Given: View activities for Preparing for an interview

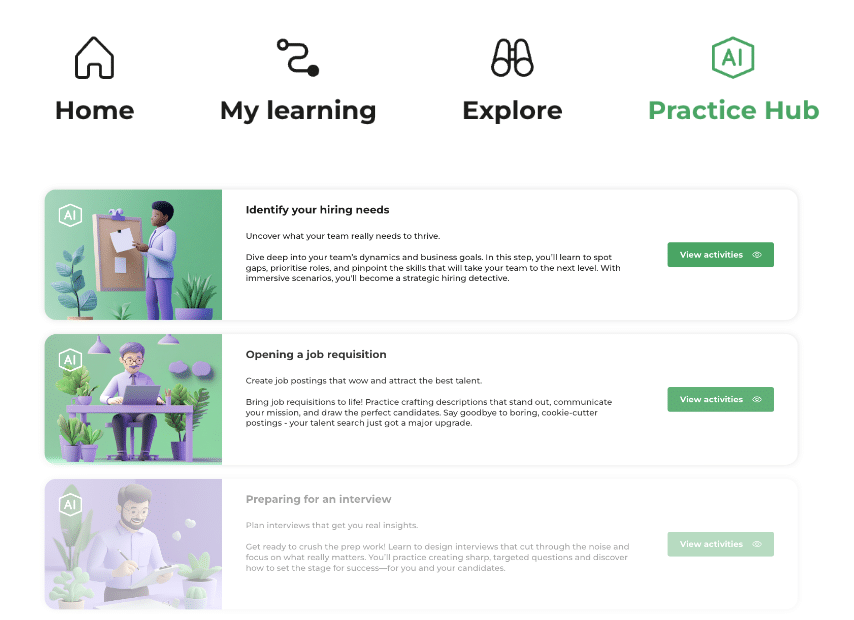Looking at the screenshot, I should click(721, 544).
